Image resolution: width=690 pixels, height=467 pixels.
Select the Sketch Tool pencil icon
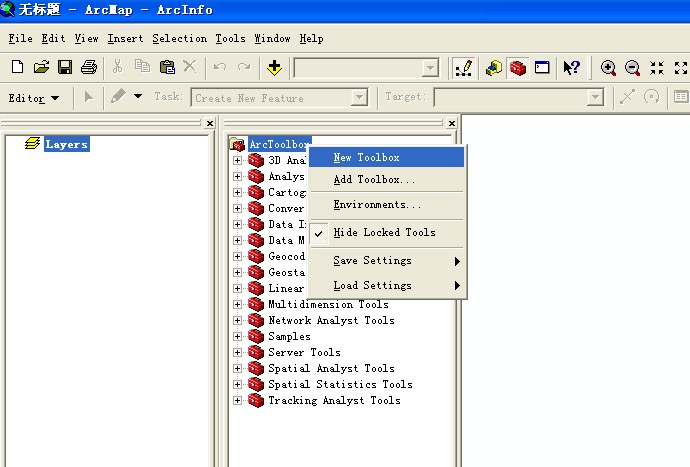point(118,96)
